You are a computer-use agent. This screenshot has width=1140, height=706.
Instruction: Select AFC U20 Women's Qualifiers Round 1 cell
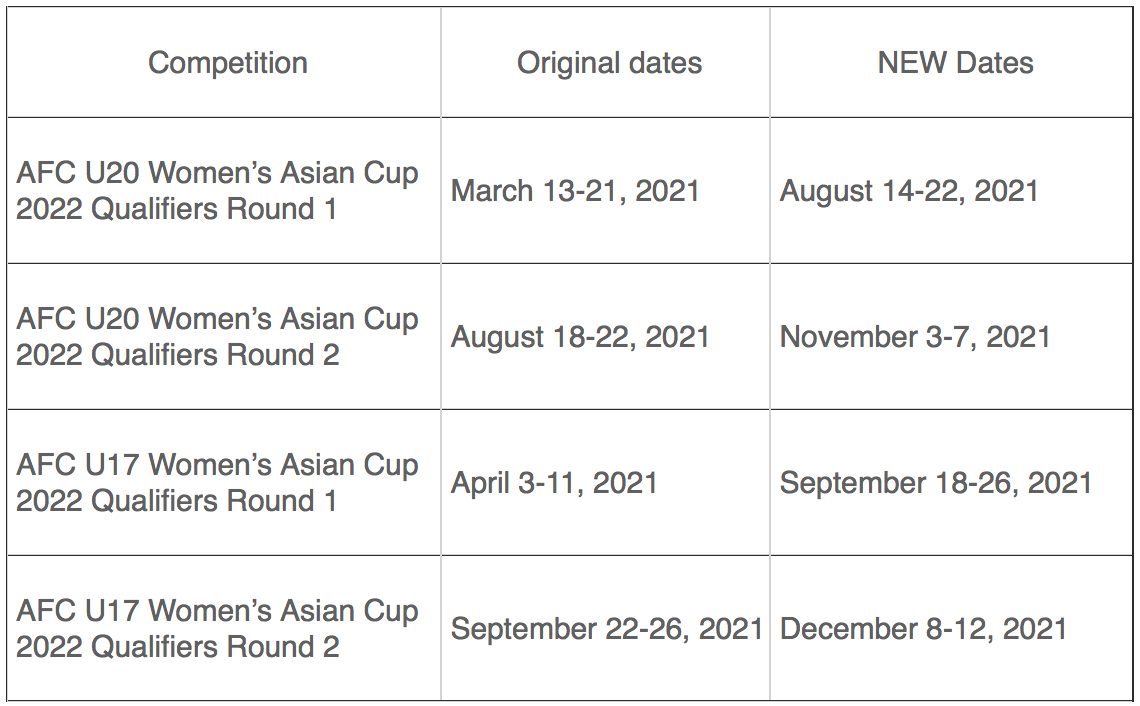coord(224,190)
